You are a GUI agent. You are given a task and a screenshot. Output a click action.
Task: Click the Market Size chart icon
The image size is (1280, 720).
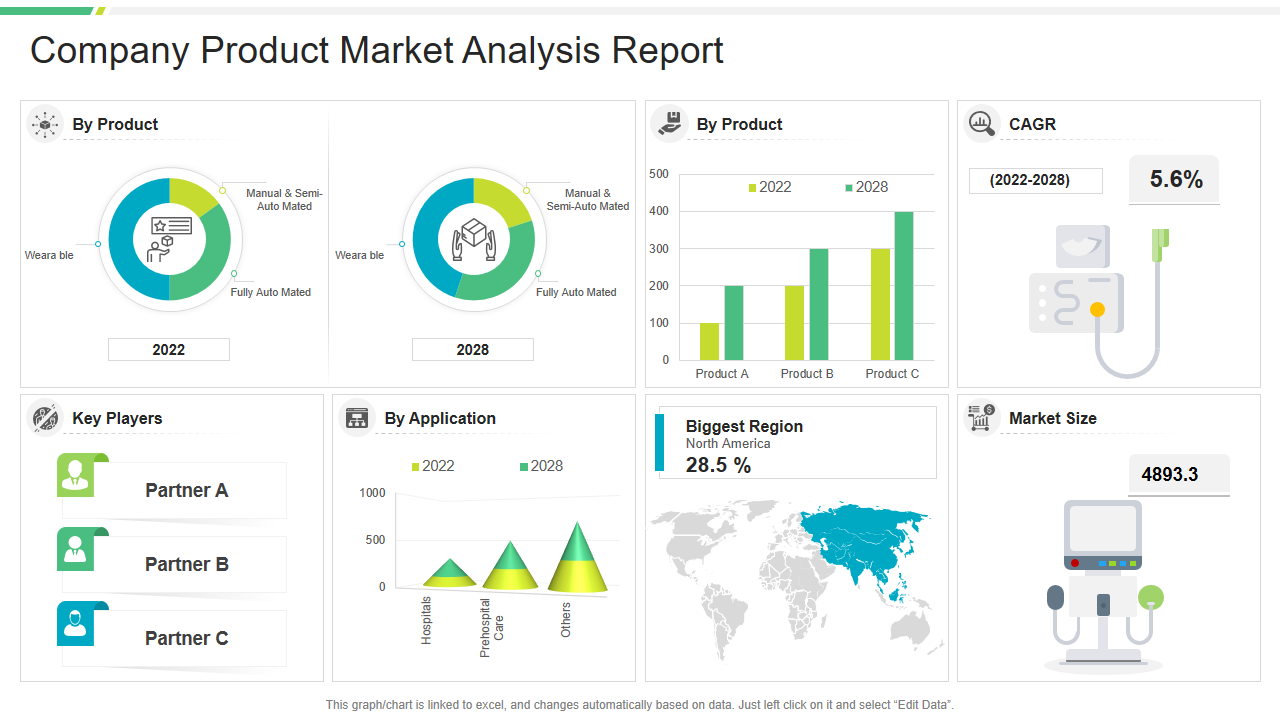[x=982, y=418]
